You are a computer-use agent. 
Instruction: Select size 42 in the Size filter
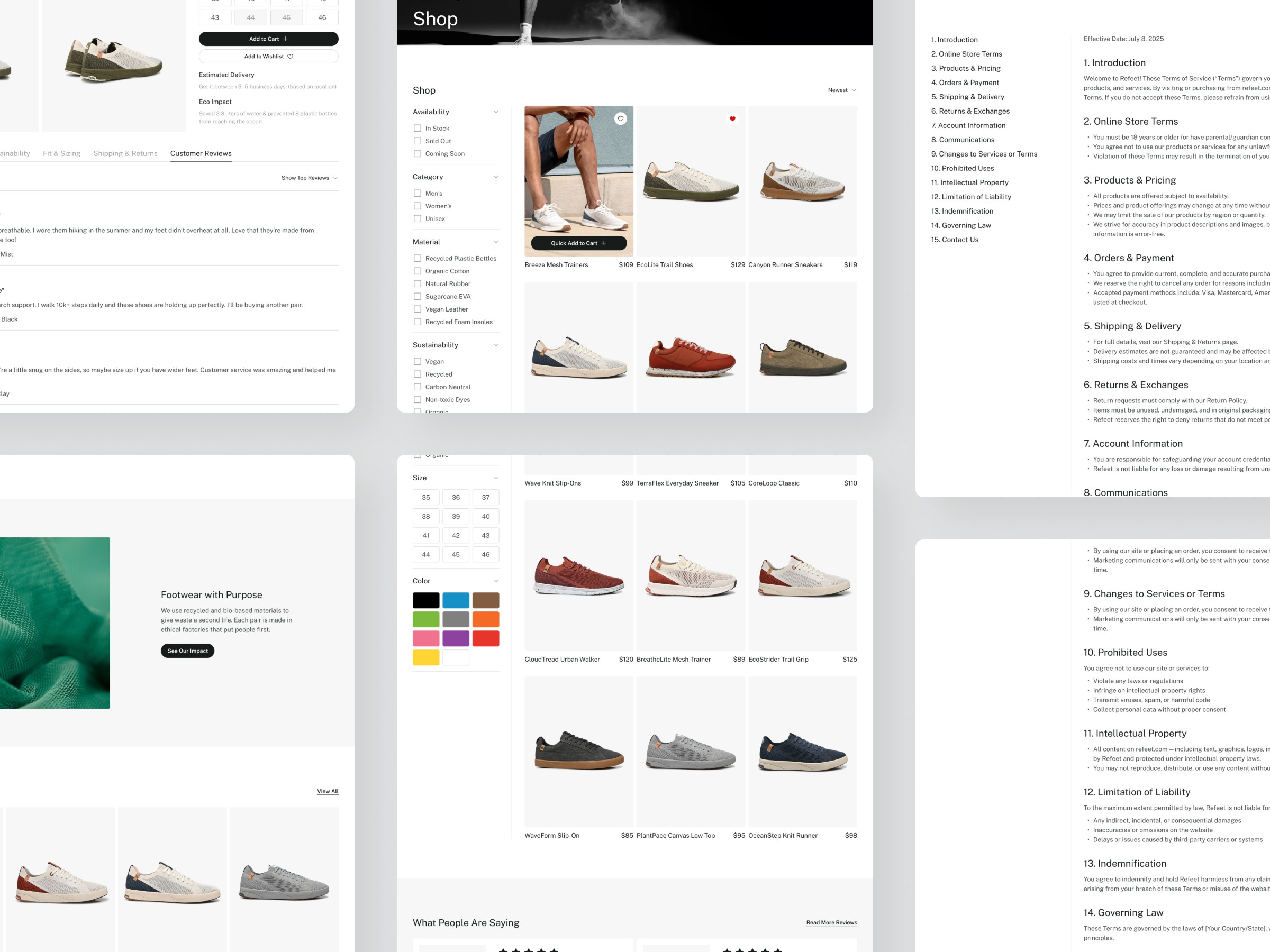pos(455,535)
